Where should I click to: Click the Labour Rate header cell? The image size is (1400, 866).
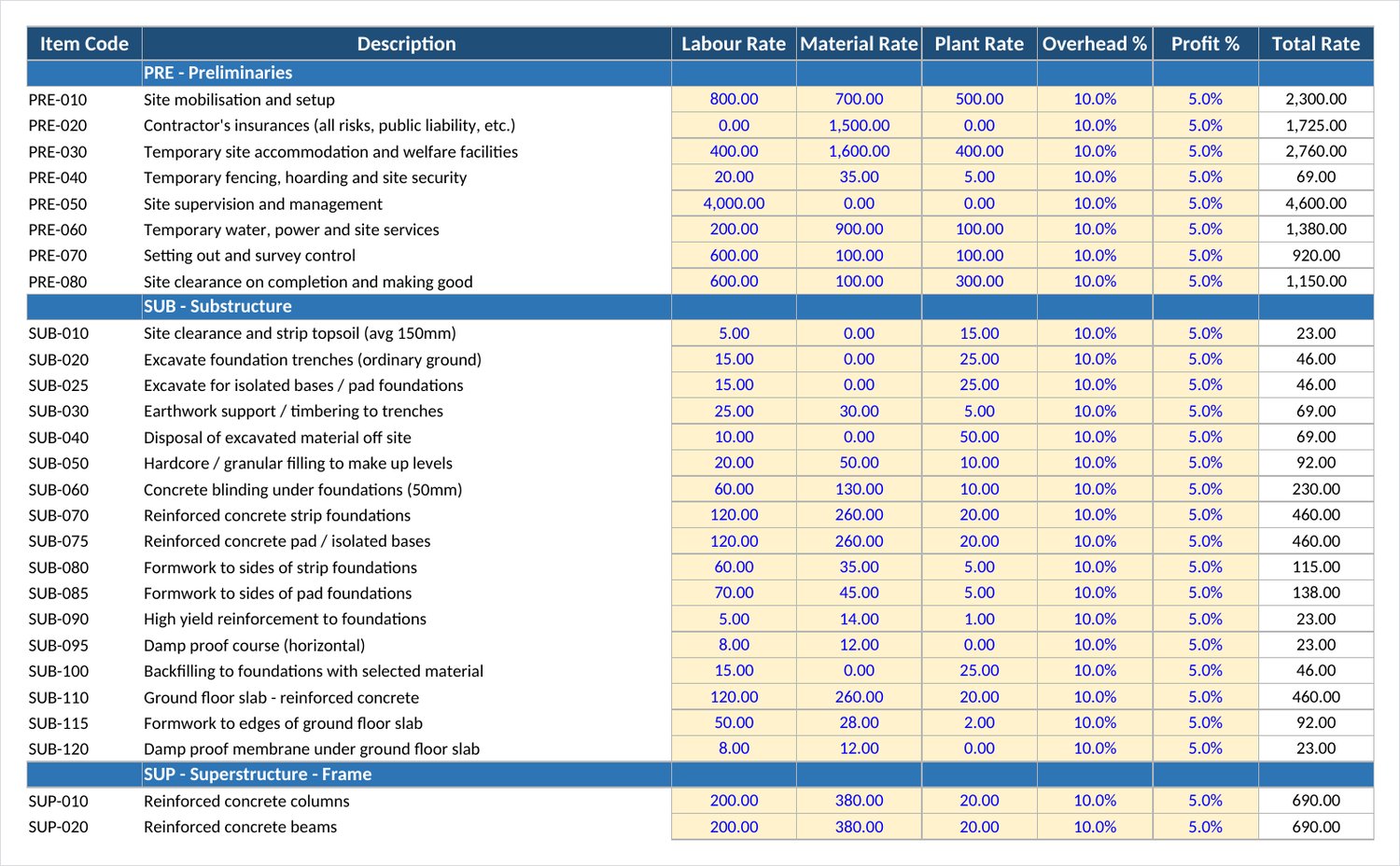(x=734, y=44)
